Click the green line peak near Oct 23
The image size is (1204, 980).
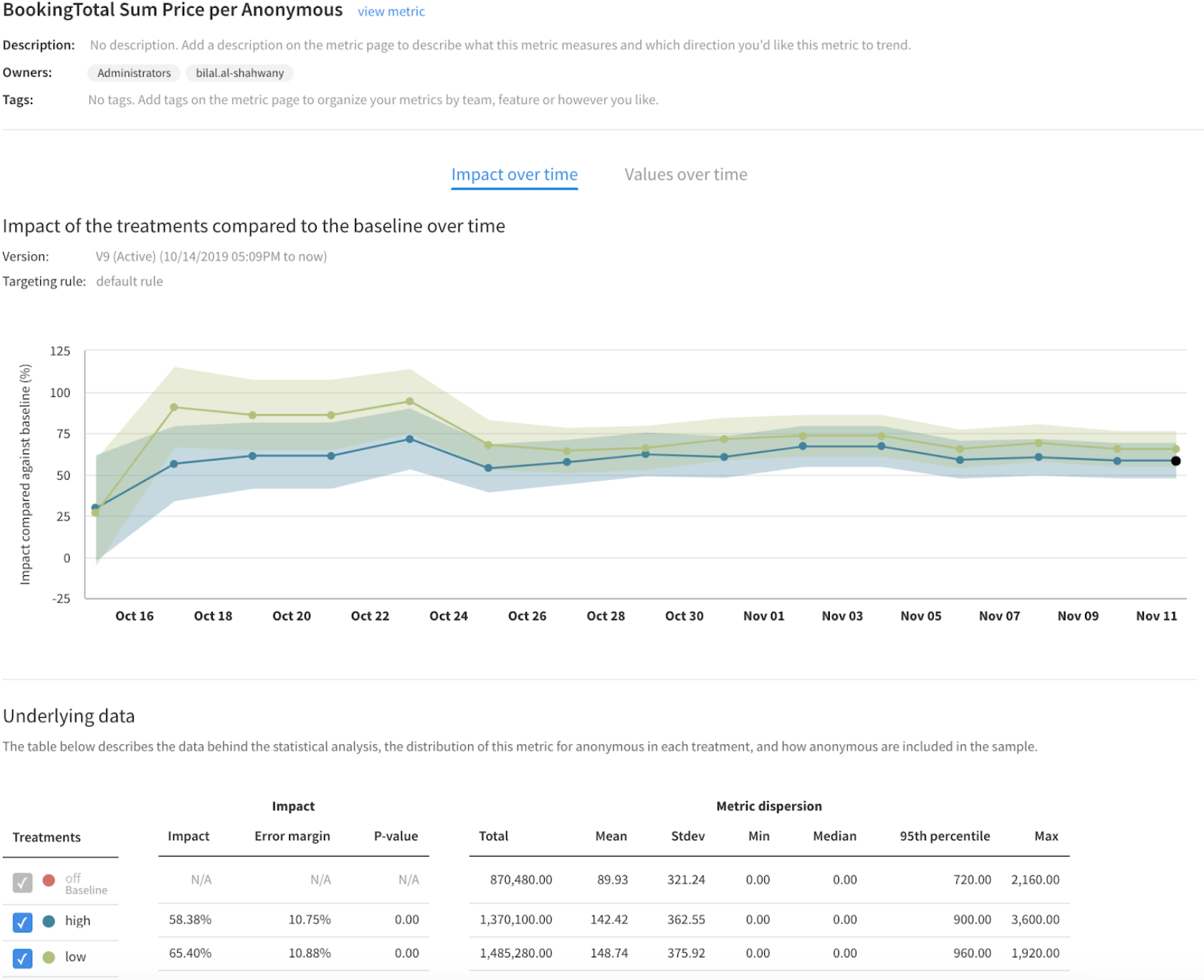tap(409, 402)
